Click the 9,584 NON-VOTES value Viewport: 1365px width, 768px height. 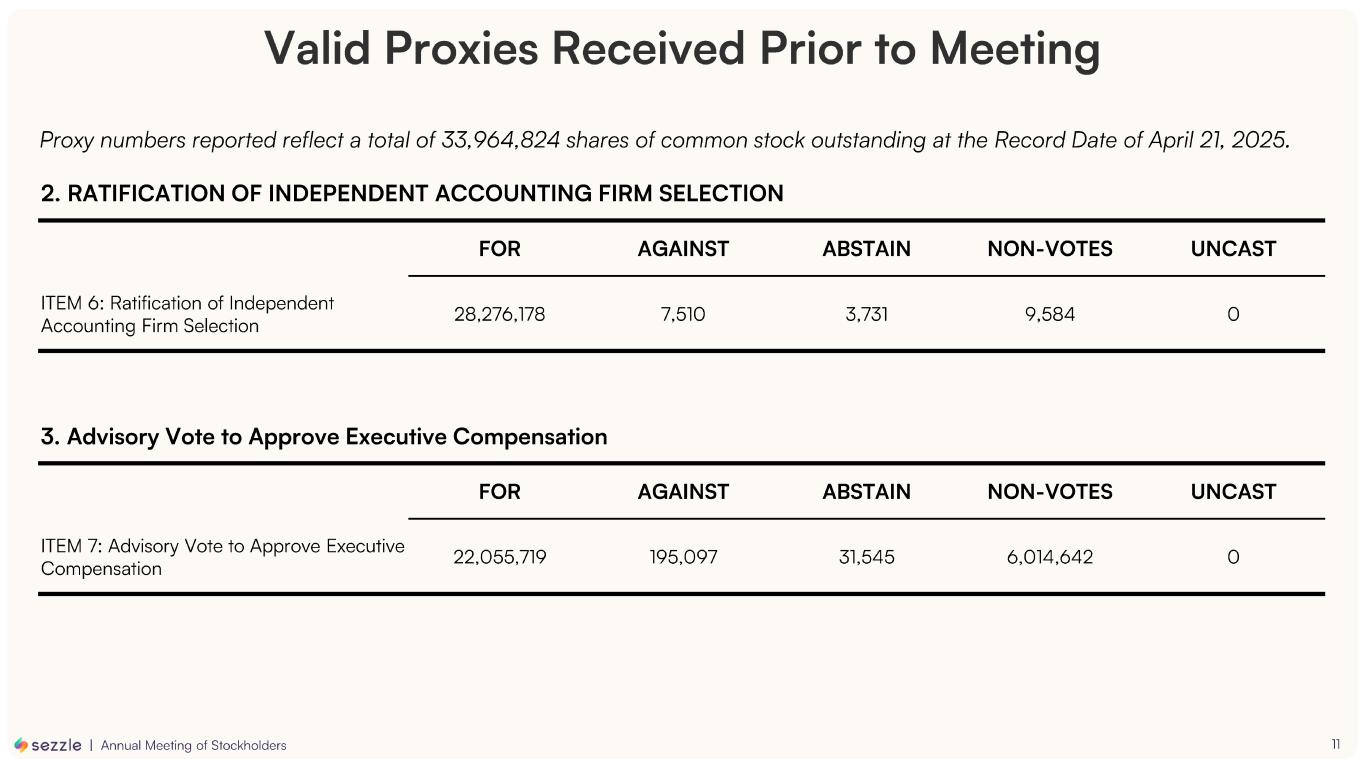[x=1050, y=314]
